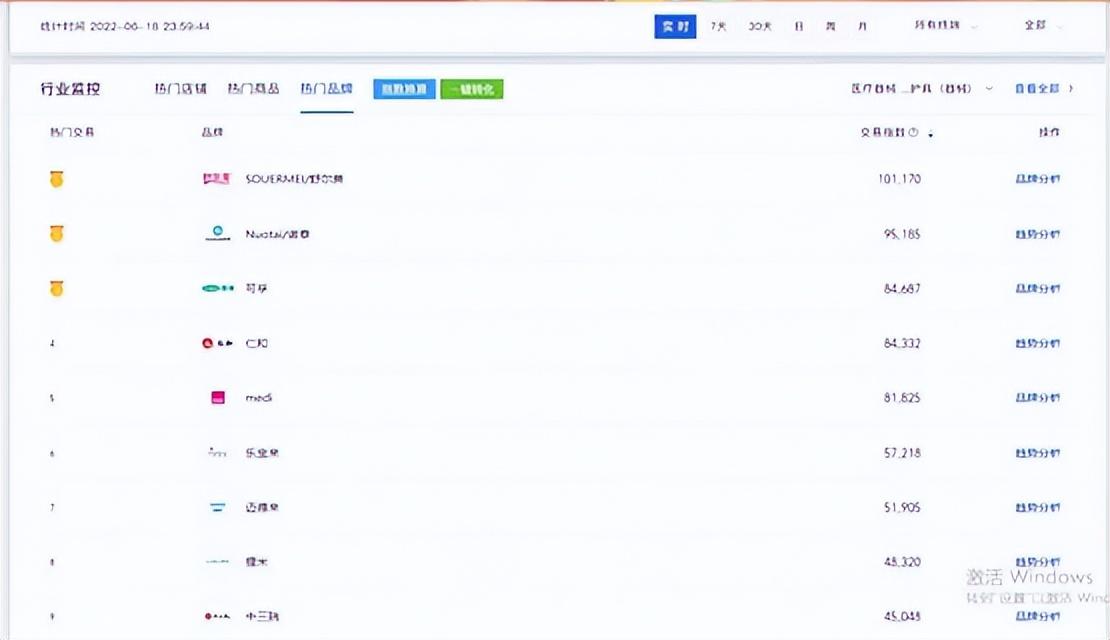Screen dimensions: 1110x640
Task: Switch to the 热门商品 tab
Action: [253, 89]
